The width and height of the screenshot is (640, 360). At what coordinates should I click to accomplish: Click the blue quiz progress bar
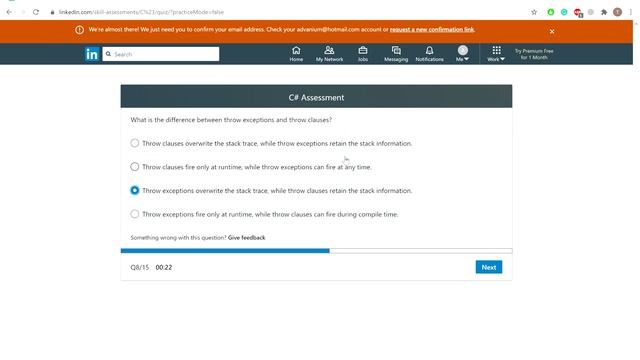[x=225, y=251]
